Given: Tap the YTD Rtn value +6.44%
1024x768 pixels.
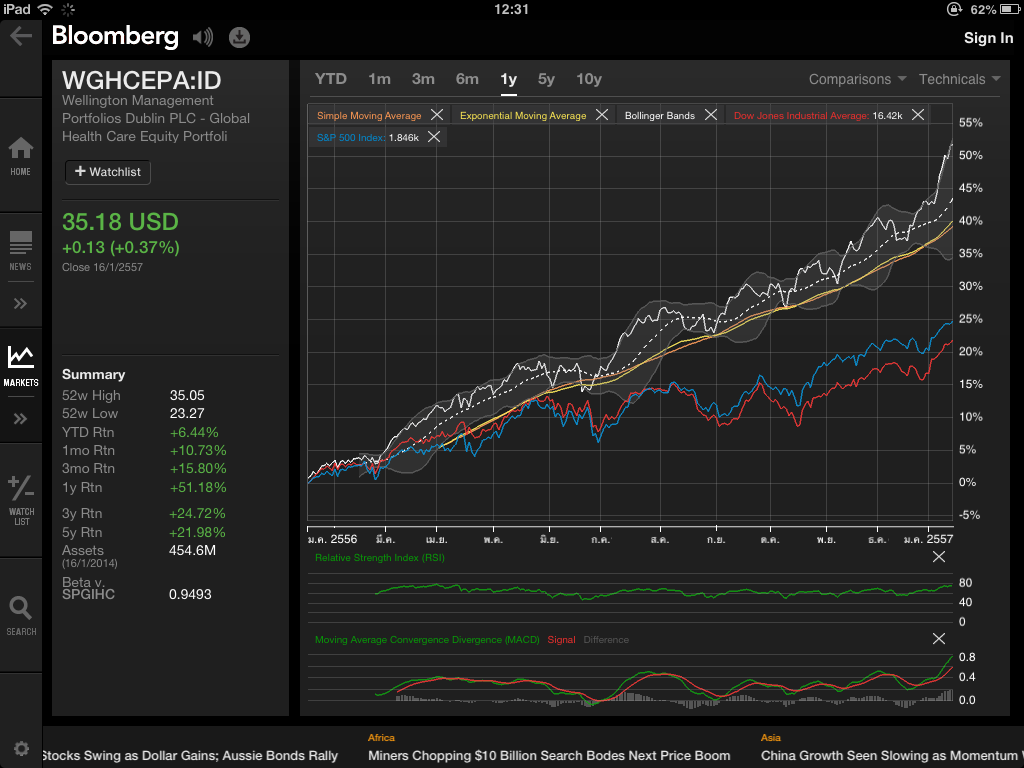Looking at the screenshot, I should (194, 432).
